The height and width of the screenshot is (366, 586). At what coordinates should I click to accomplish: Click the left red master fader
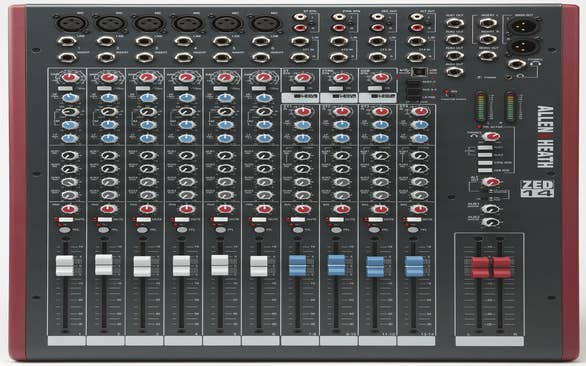click(x=480, y=267)
